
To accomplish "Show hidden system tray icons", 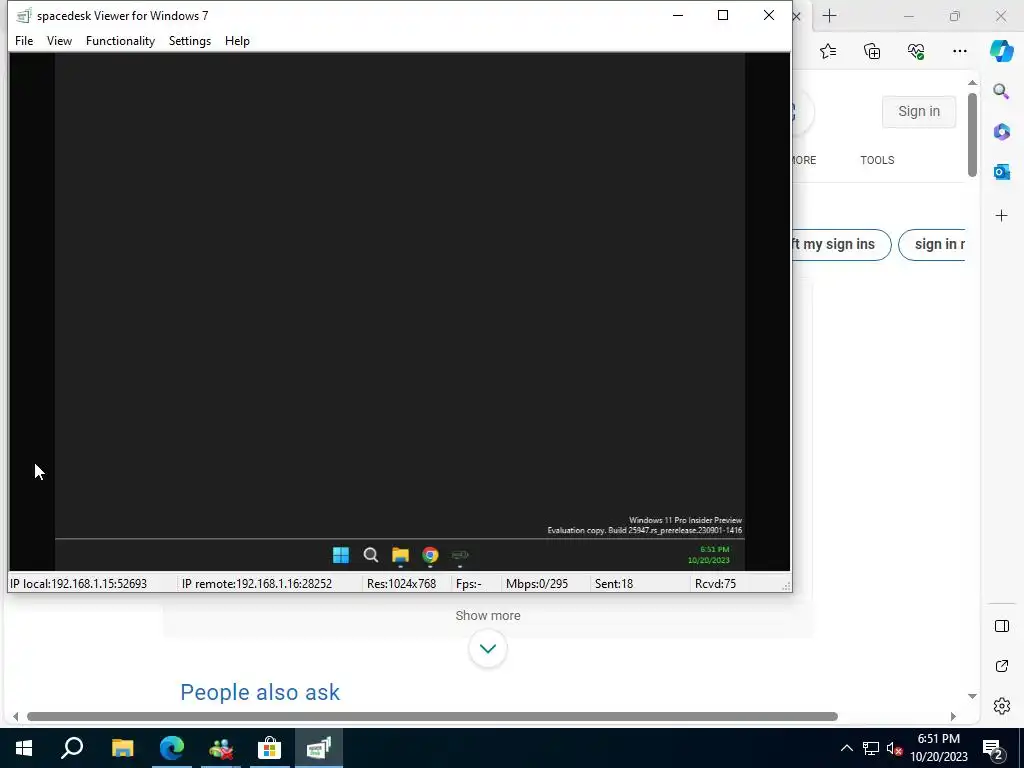I will [x=846, y=748].
